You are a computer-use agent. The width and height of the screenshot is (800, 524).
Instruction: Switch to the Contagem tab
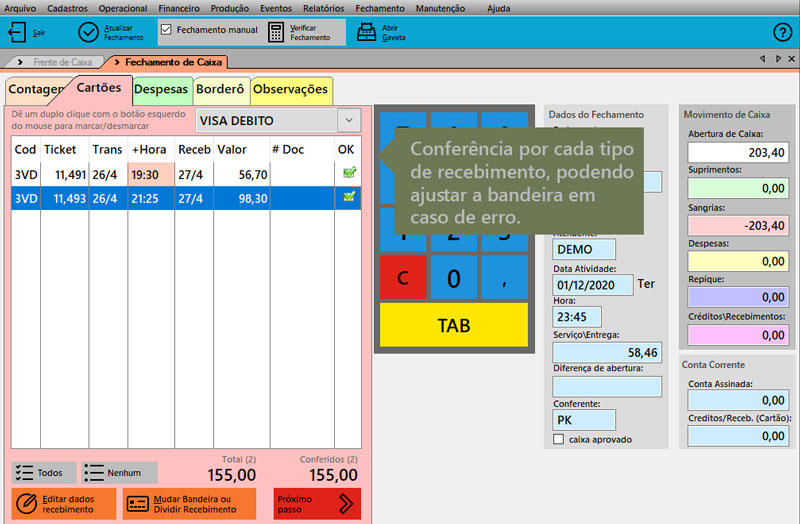36,89
